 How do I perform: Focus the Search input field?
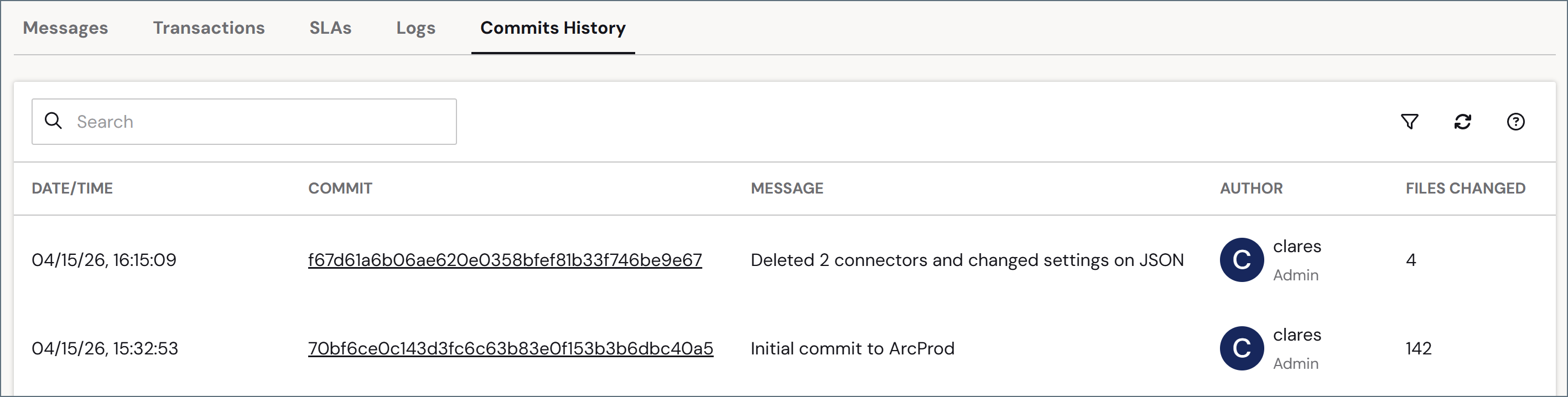[244, 122]
